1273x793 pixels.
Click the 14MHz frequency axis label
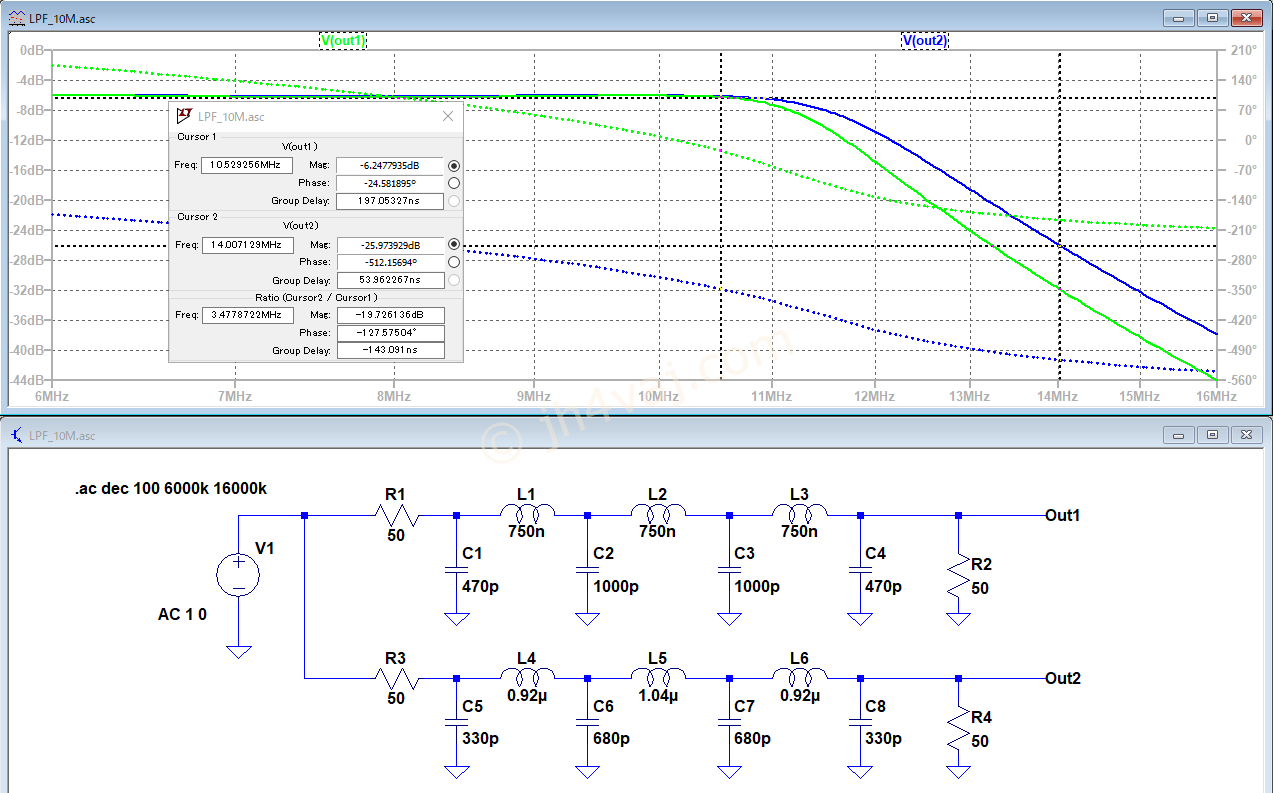1058,397
